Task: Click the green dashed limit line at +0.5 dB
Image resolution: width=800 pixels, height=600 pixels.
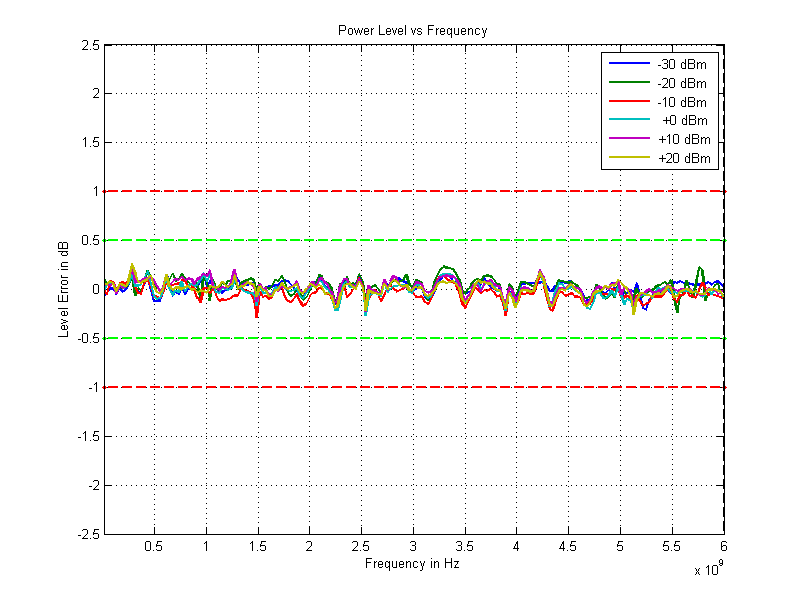Action: [x=400, y=240]
